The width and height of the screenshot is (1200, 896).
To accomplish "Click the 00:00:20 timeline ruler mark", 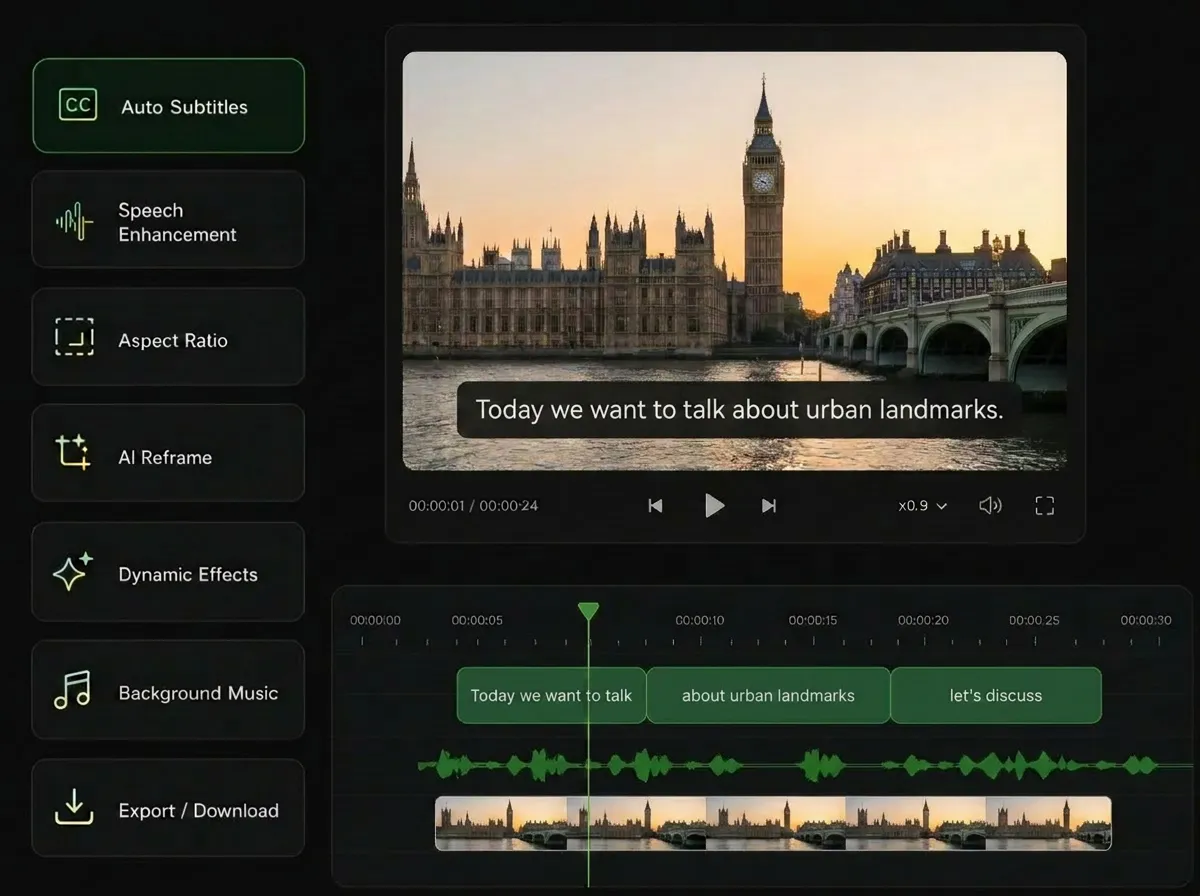I will [923, 620].
